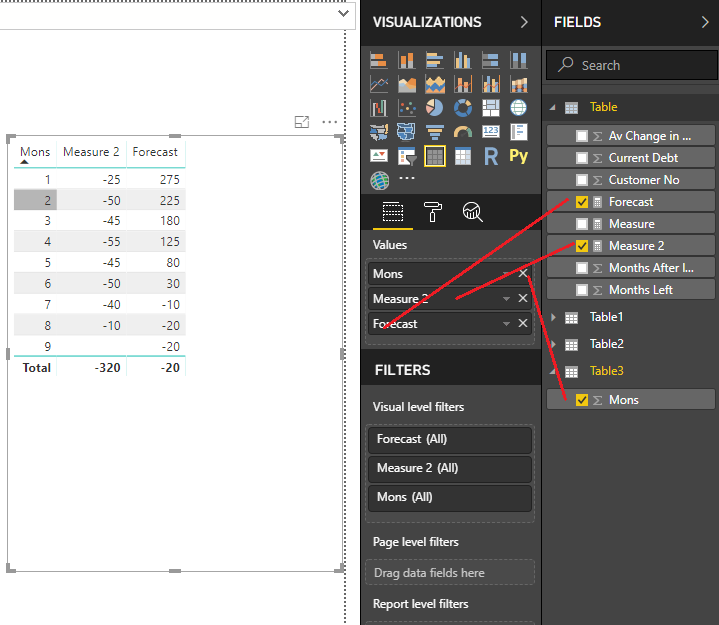The image size is (719, 625).
Task: Select the R script visual
Action: pyautogui.click(x=491, y=156)
